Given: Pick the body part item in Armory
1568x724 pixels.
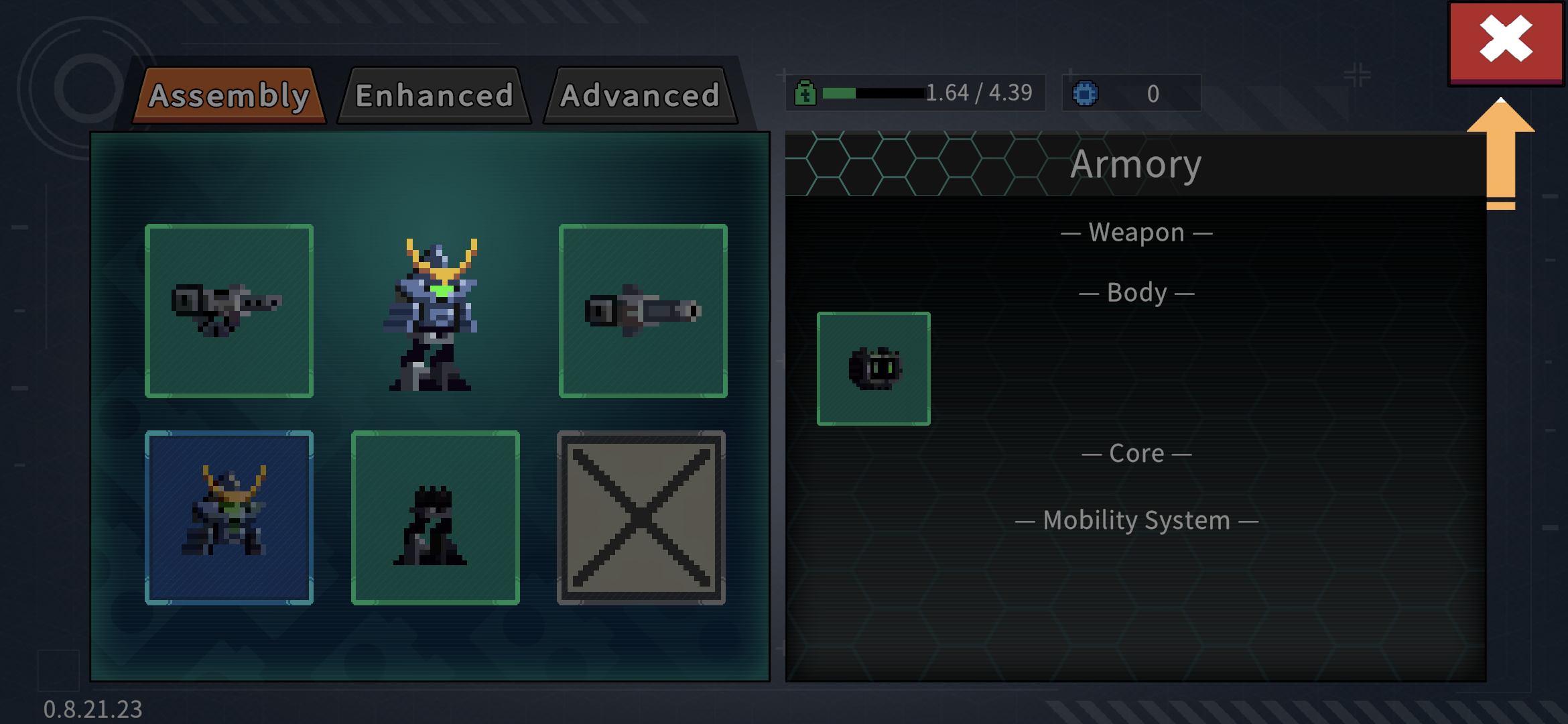Looking at the screenshot, I should [874, 369].
